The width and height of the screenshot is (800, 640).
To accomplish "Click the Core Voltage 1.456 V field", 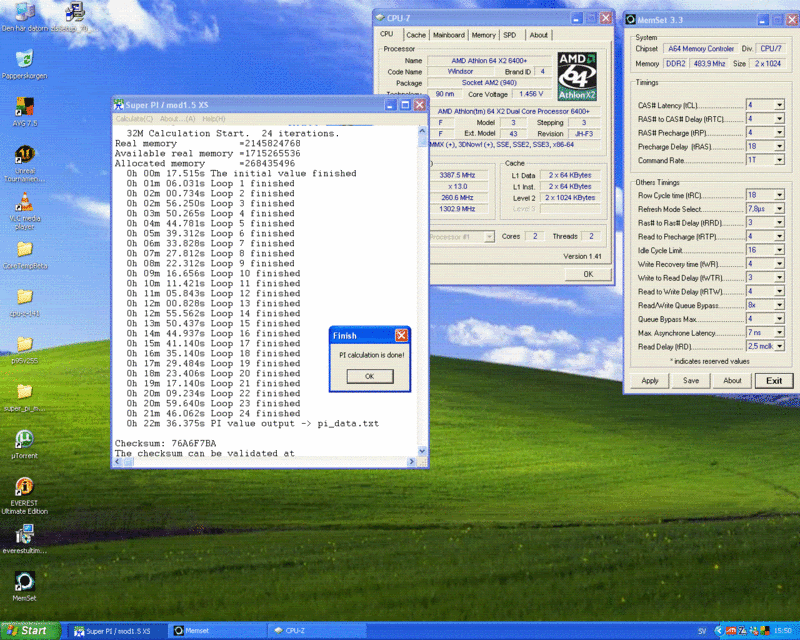I will tap(531, 94).
